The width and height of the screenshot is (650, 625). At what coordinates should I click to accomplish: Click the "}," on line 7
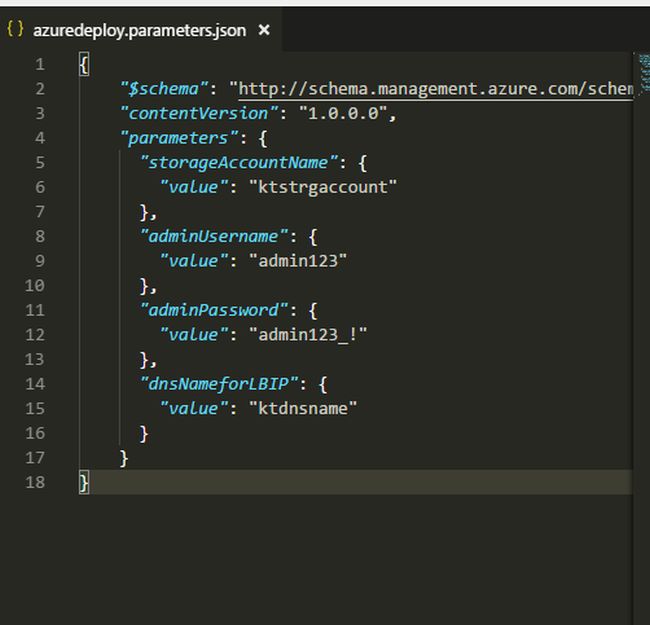click(x=148, y=213)
